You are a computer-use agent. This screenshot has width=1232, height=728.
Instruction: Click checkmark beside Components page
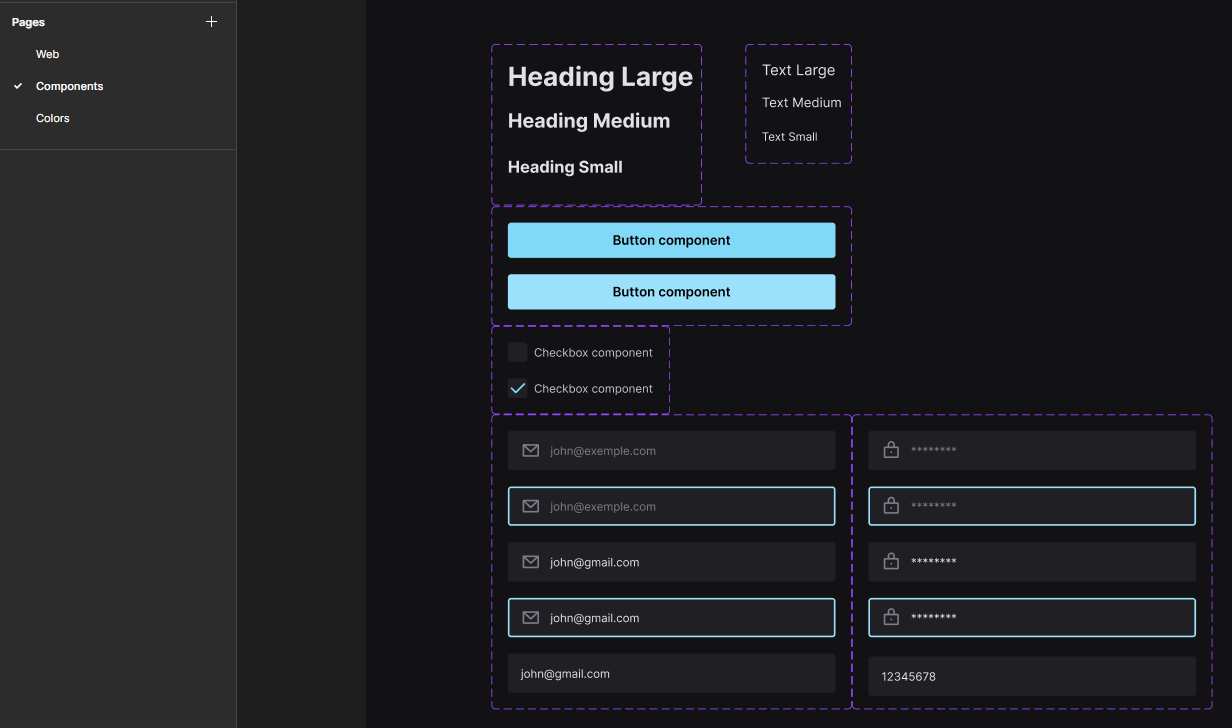click(18, 86)
